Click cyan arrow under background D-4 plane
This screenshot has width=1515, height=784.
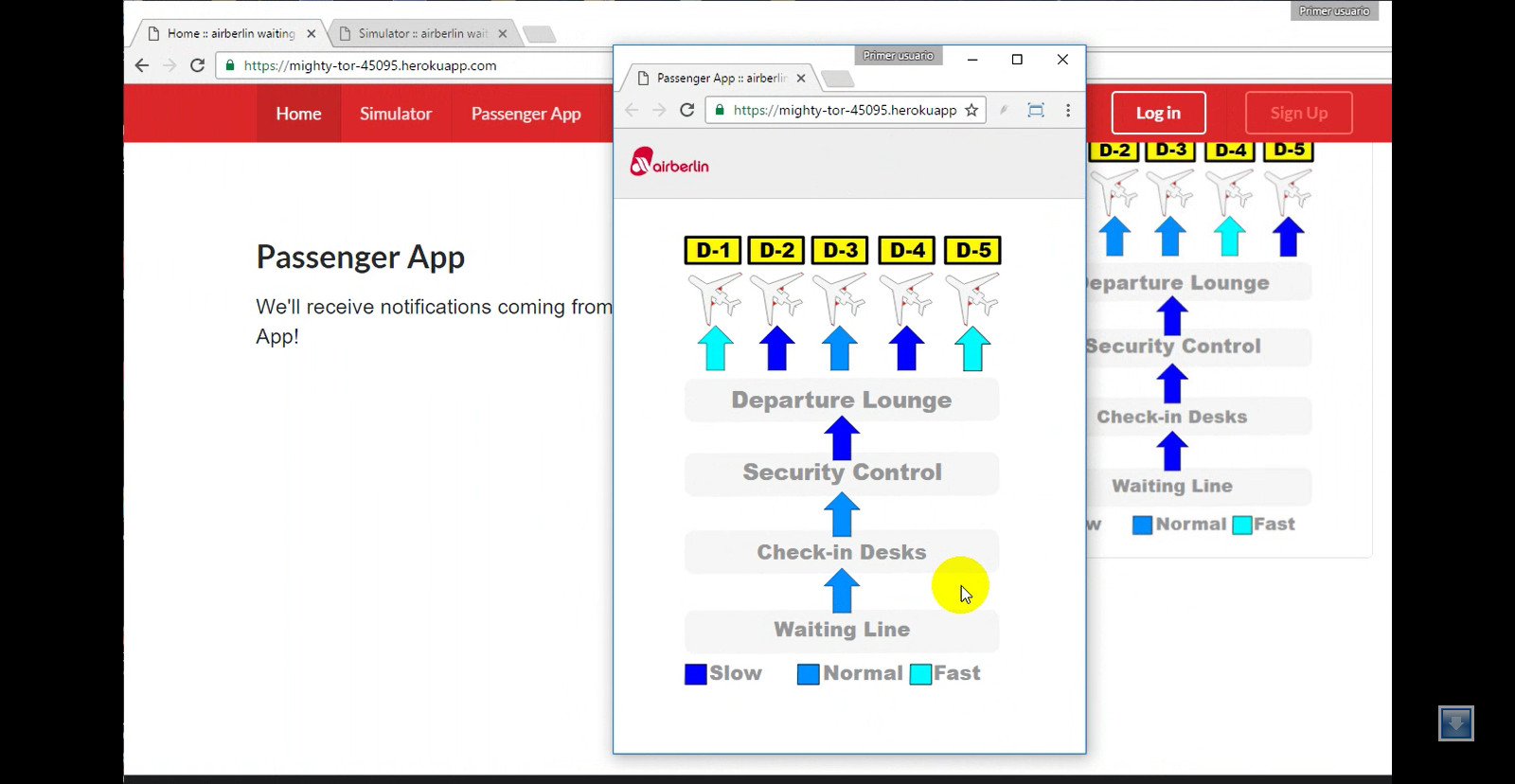(1230, 237)
